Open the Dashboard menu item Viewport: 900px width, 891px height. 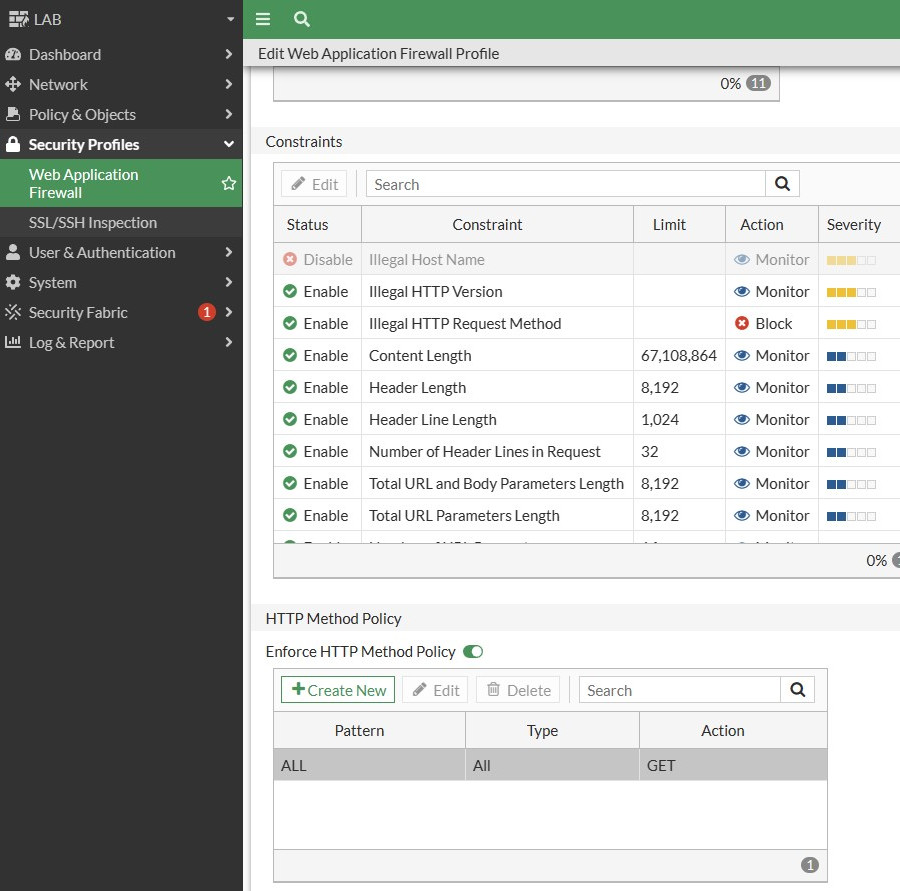pyautogui.click(x=121, y=55)
